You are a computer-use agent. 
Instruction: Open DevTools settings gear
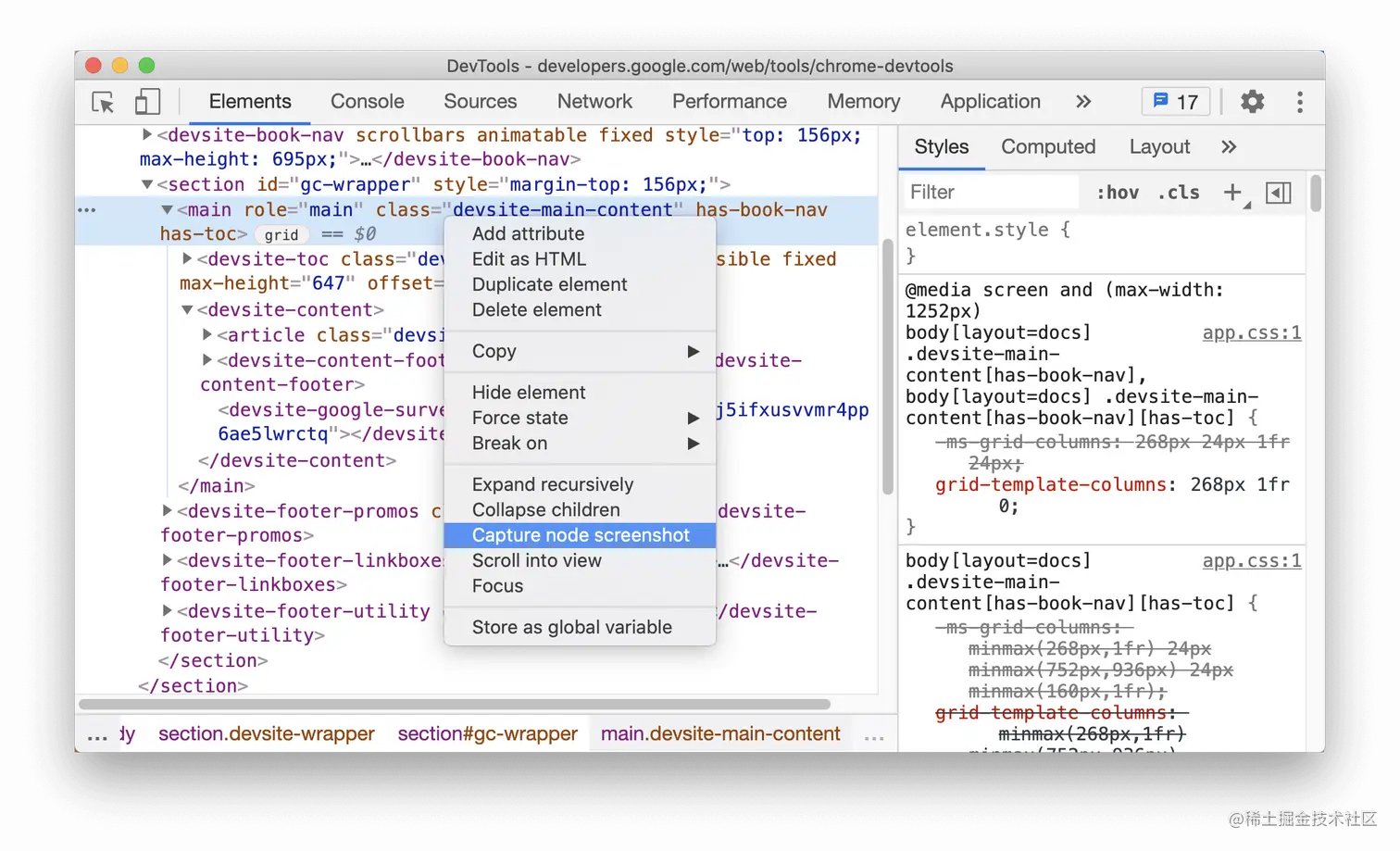1252,101
